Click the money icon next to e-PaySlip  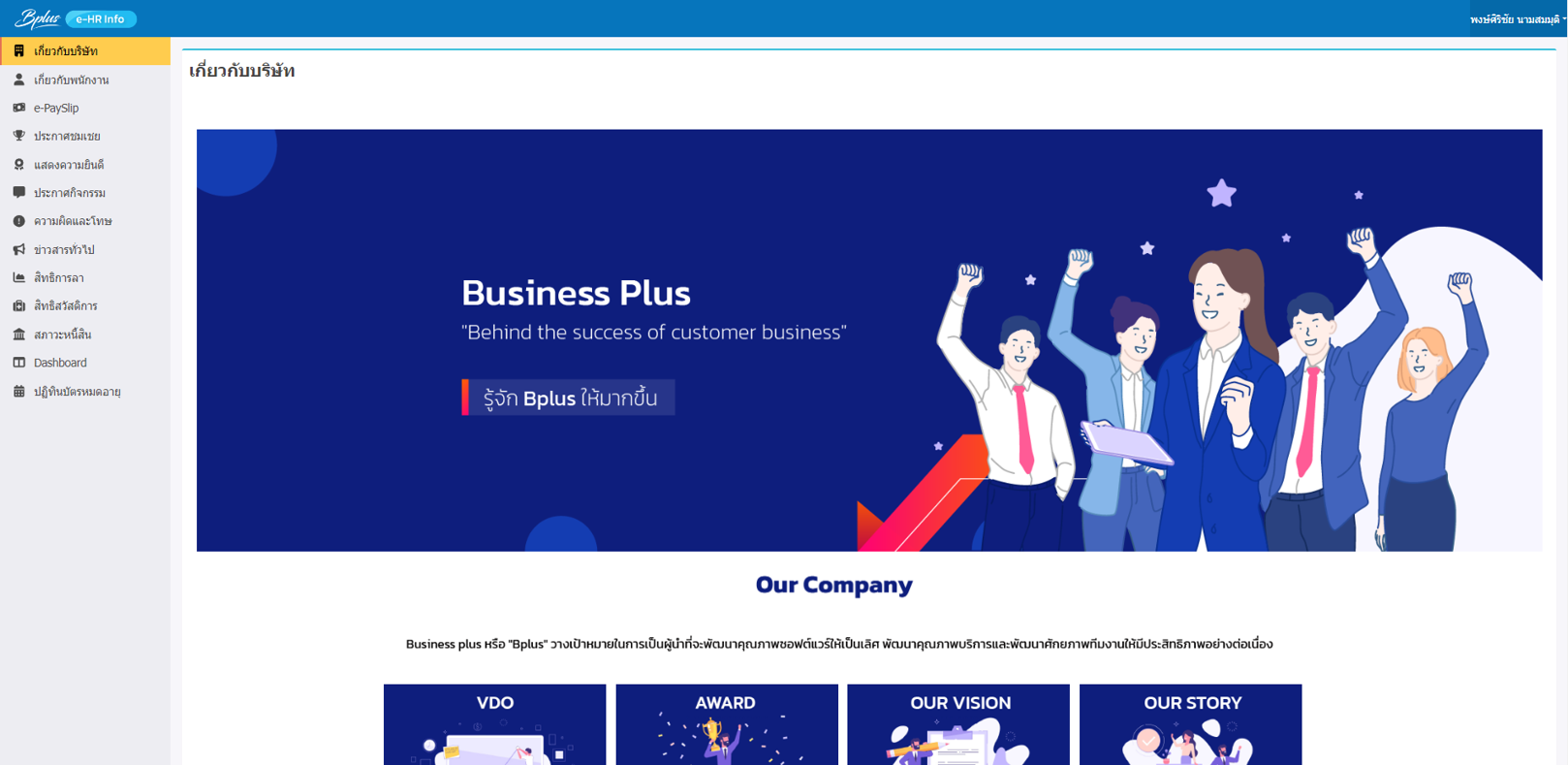[18, 108]
